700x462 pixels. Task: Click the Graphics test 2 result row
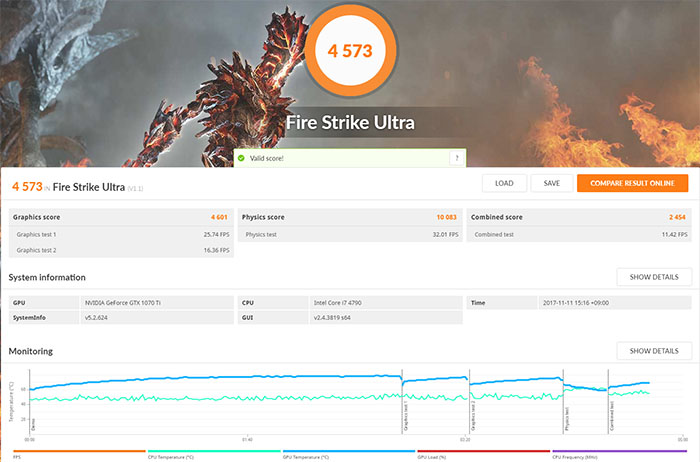pos(120,251)
